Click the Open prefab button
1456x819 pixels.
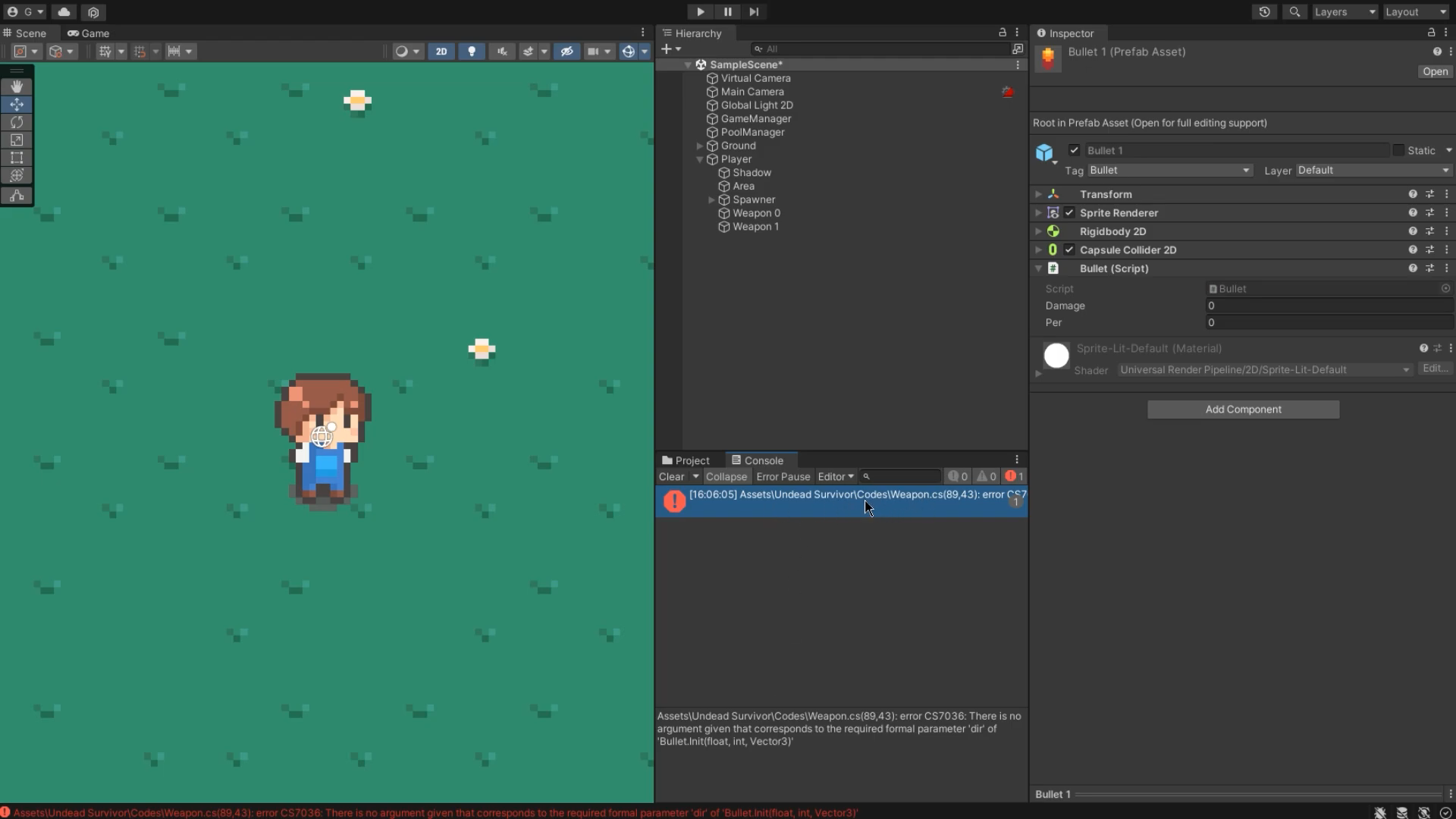click(1435, 71)
